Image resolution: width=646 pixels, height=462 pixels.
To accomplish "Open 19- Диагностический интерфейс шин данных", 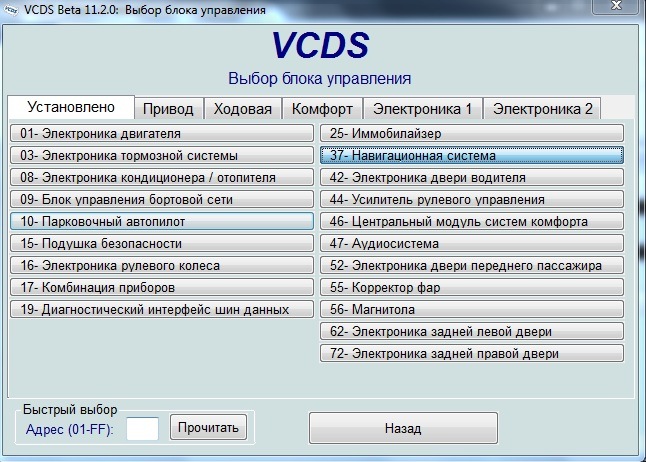I will coord(162,309).
